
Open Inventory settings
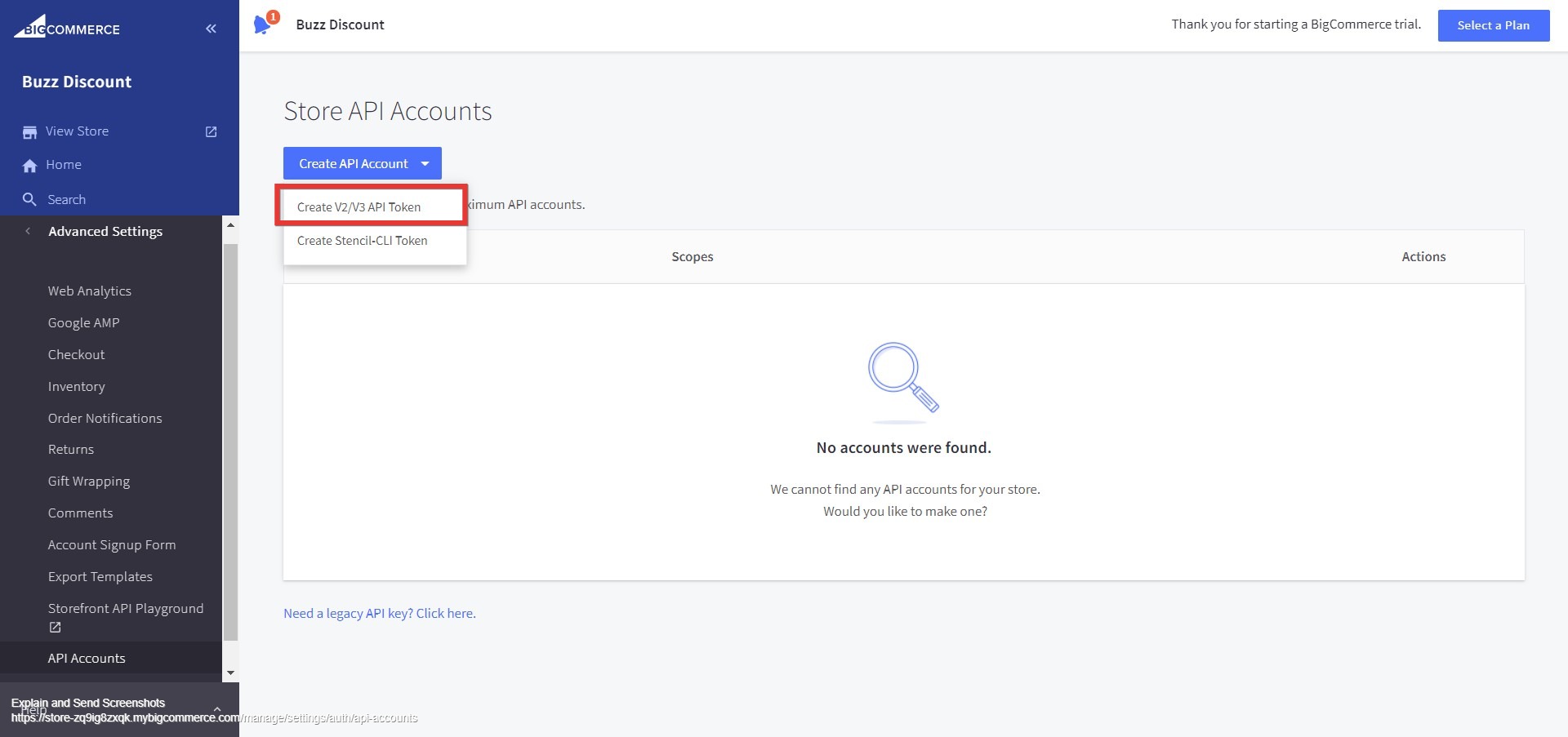(76, 386)
